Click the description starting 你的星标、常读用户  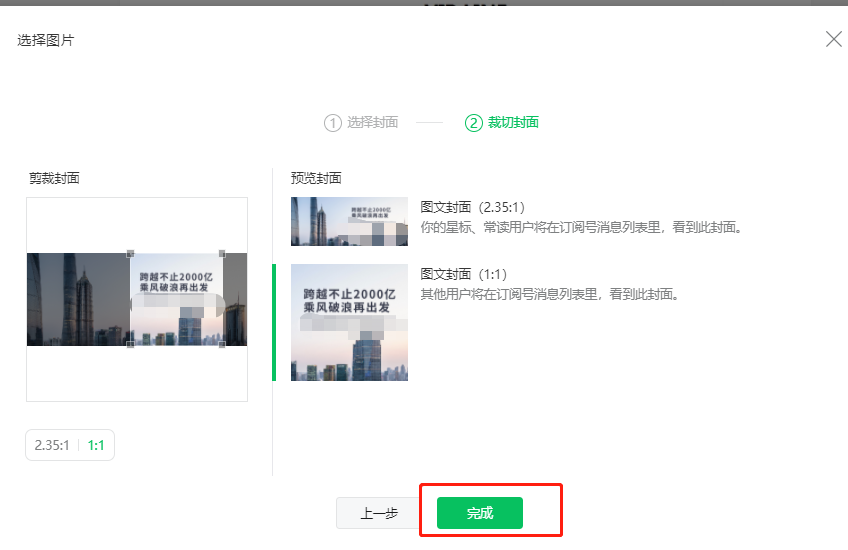pyautogui.click(x=581, y=227)
